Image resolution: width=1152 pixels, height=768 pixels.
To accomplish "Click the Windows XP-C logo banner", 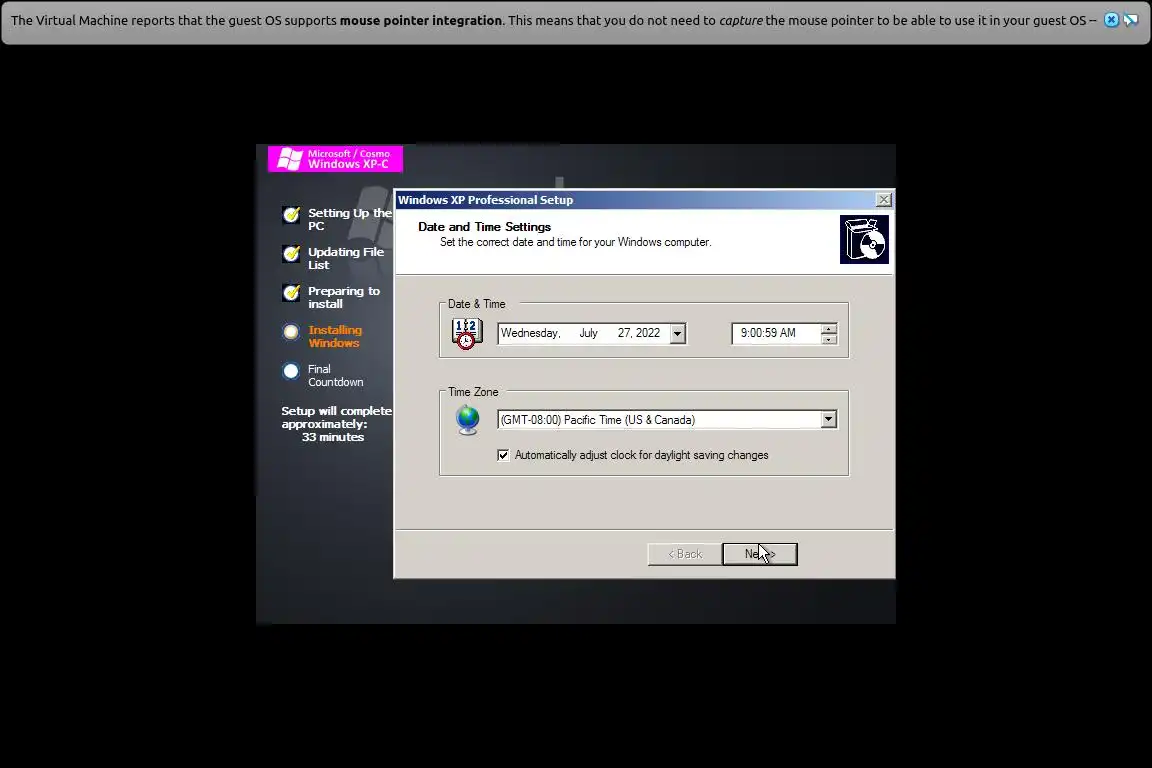I will point(335,159).
